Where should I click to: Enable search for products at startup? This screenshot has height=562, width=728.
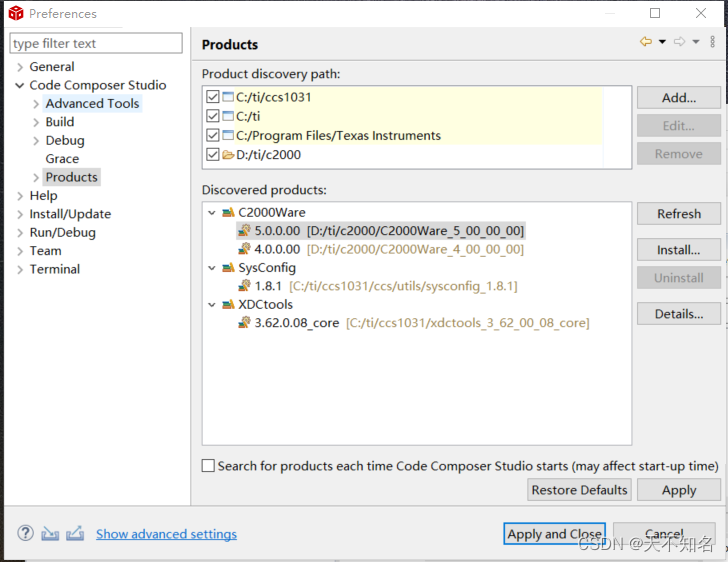[209, 466]
